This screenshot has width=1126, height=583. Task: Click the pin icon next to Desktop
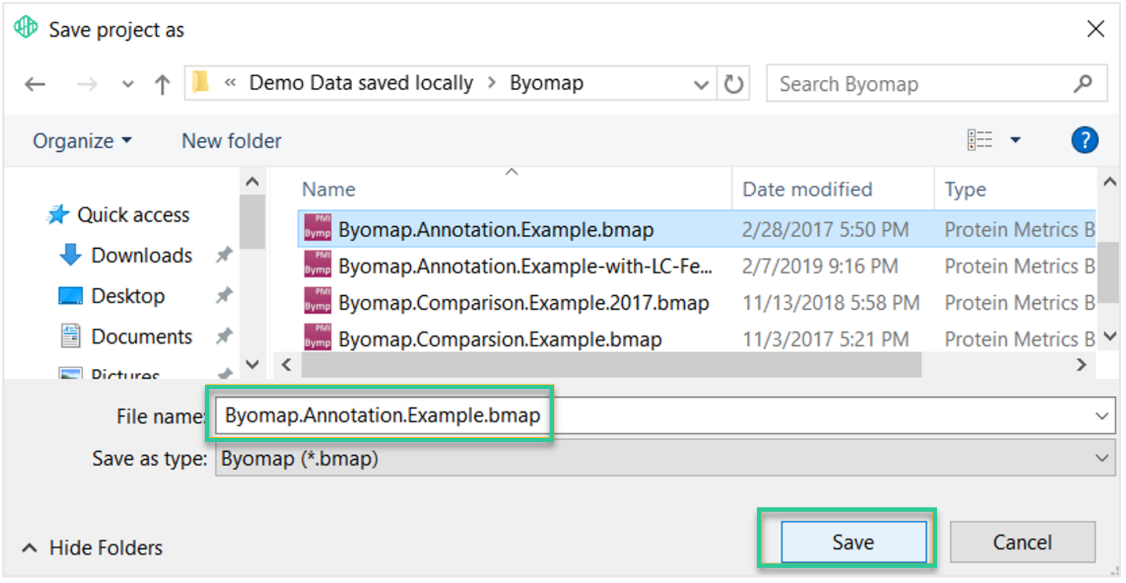pos(224,295)
